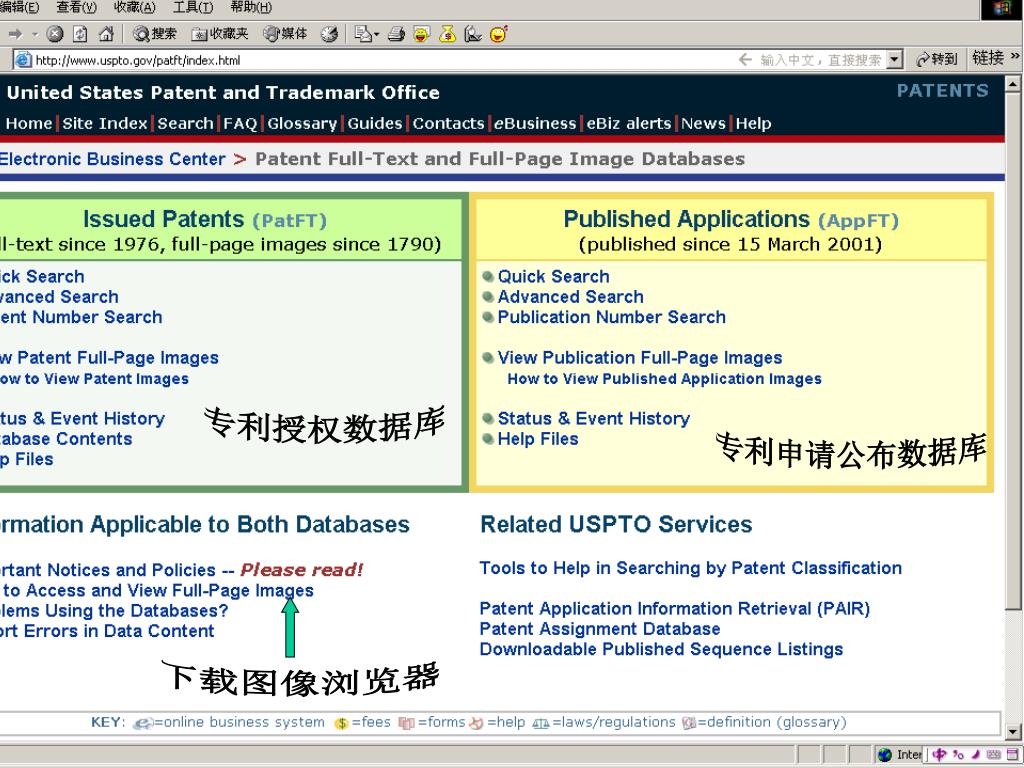Viewport: 1024px width, 768px height.
Task: Open Errors in Data Content link
Action: 106,631
